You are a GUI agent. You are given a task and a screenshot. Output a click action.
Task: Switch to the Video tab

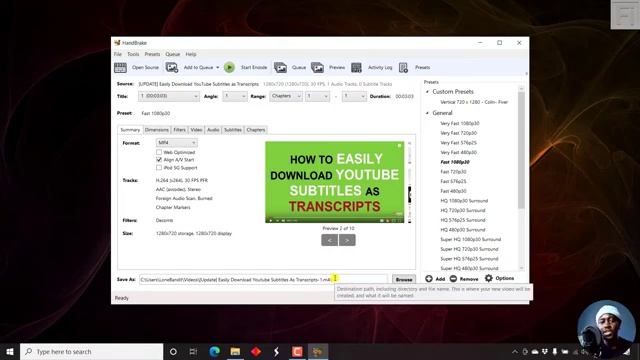click(196, 130)
